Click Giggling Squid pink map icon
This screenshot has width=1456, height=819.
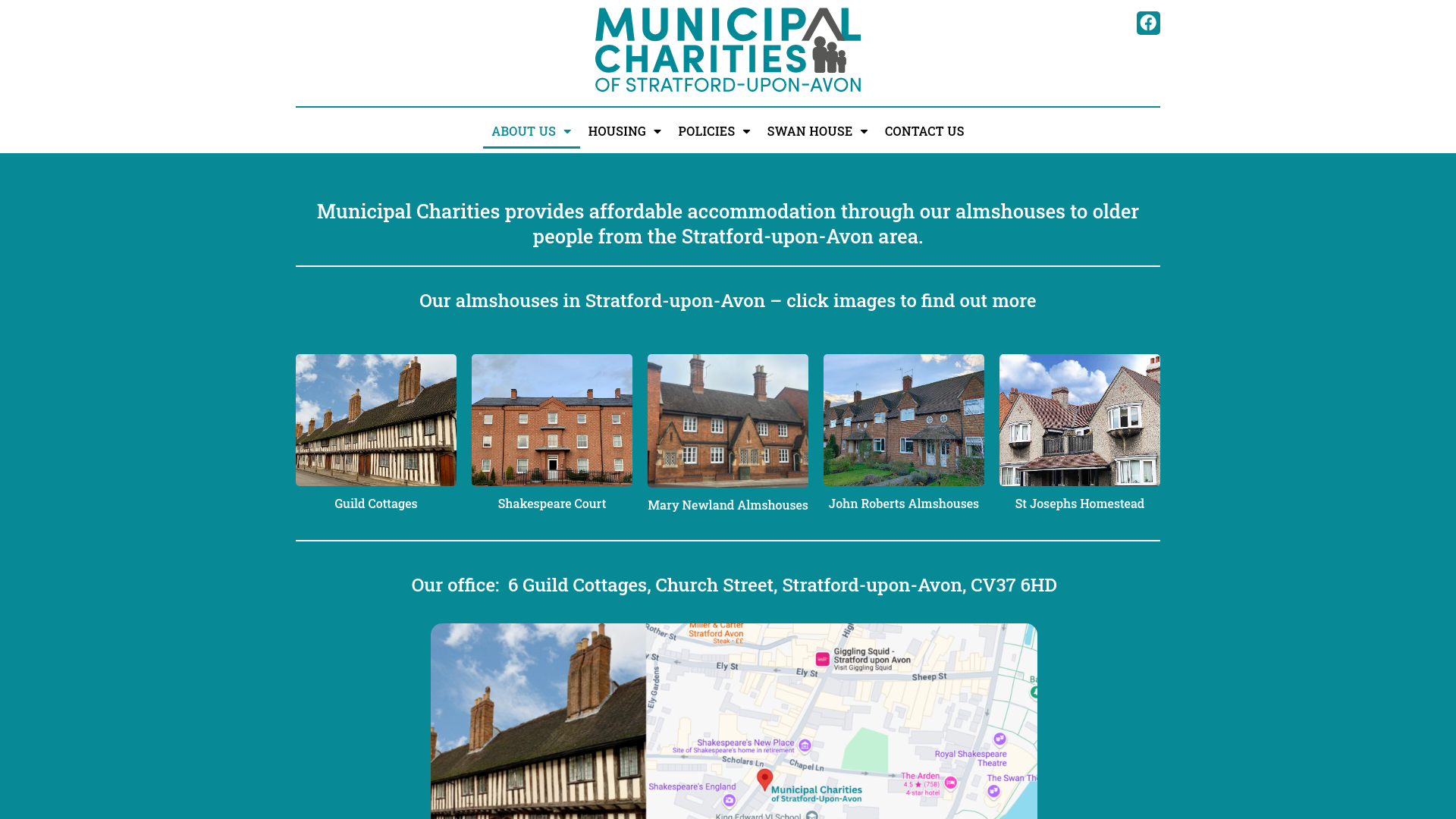pos(822,659)
